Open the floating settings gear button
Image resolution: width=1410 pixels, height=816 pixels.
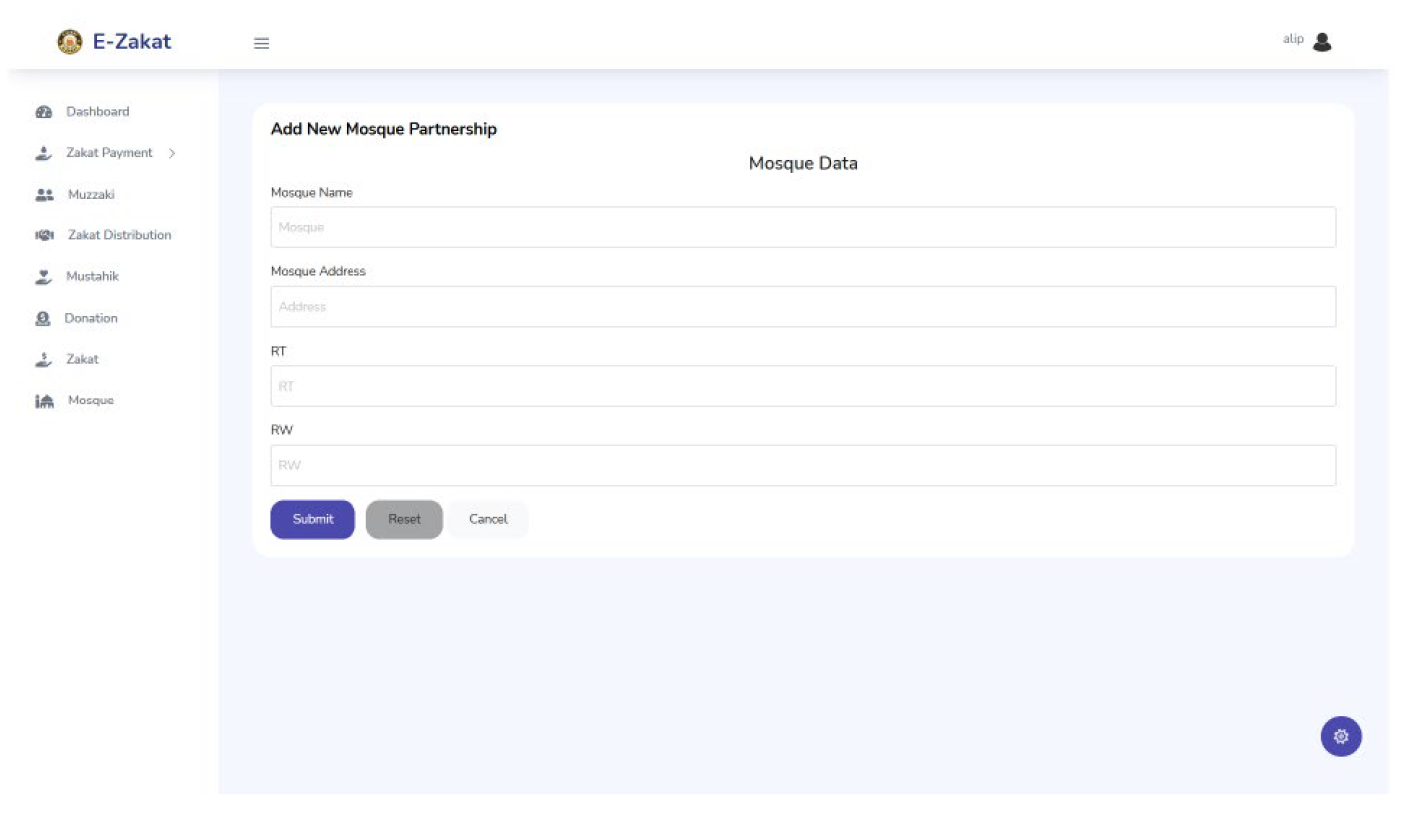pos(1341,736)
